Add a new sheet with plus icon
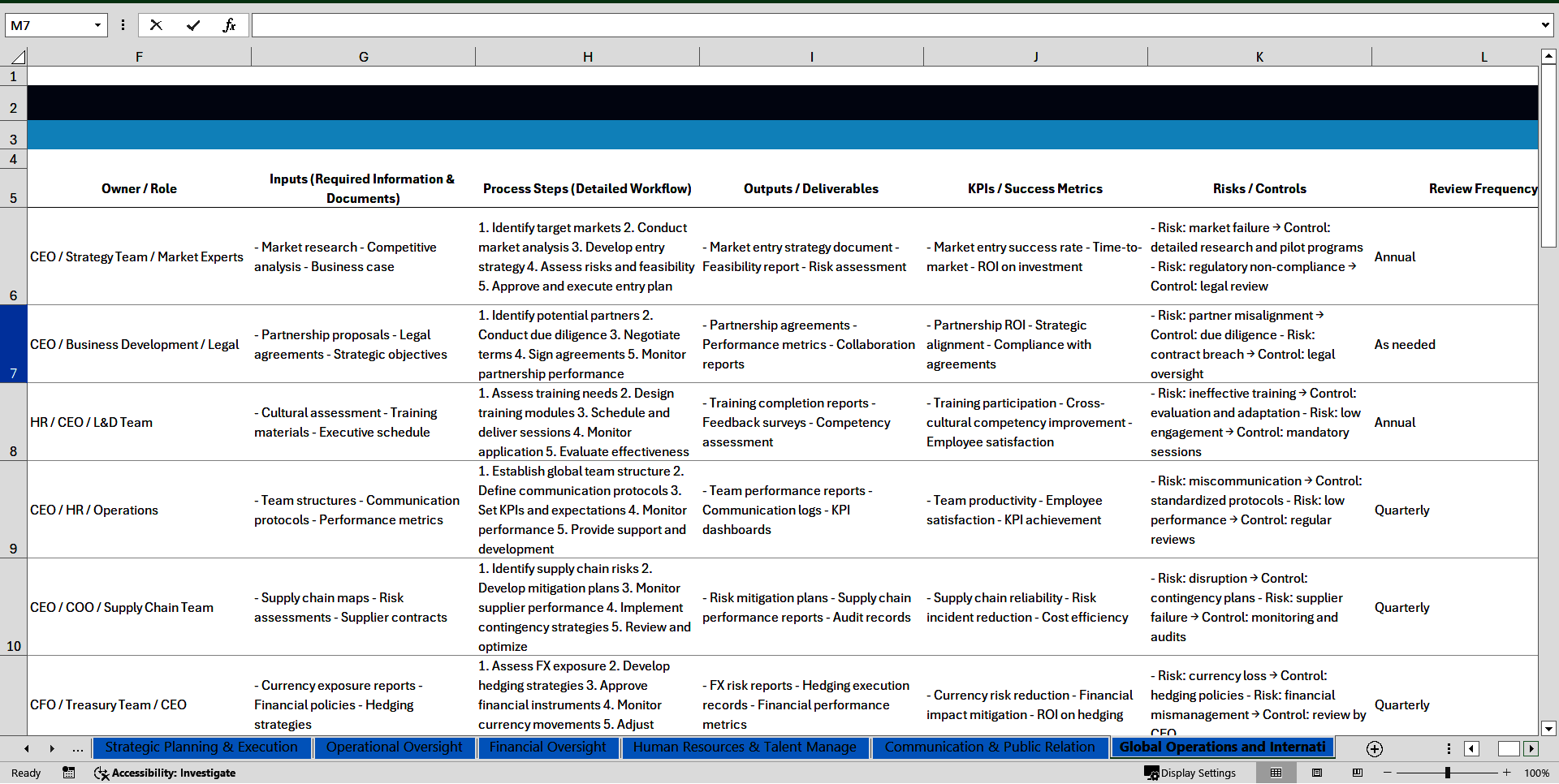 (x=1374, y=748)
